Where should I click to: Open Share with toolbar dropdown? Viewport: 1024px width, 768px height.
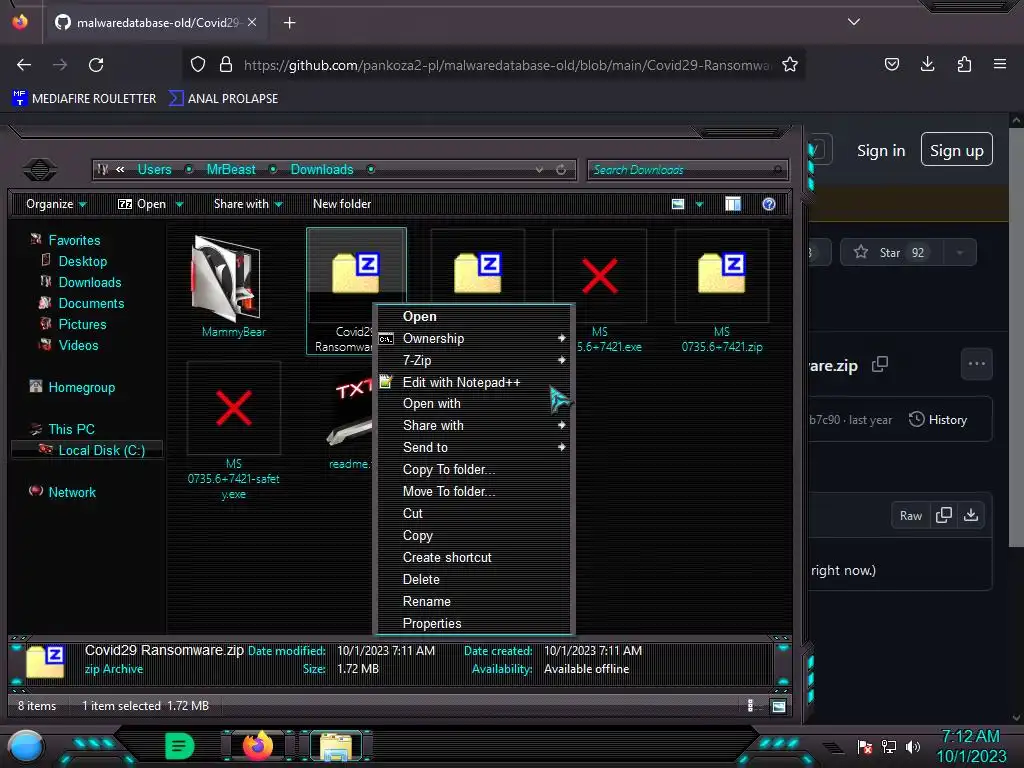pos(248,204)
